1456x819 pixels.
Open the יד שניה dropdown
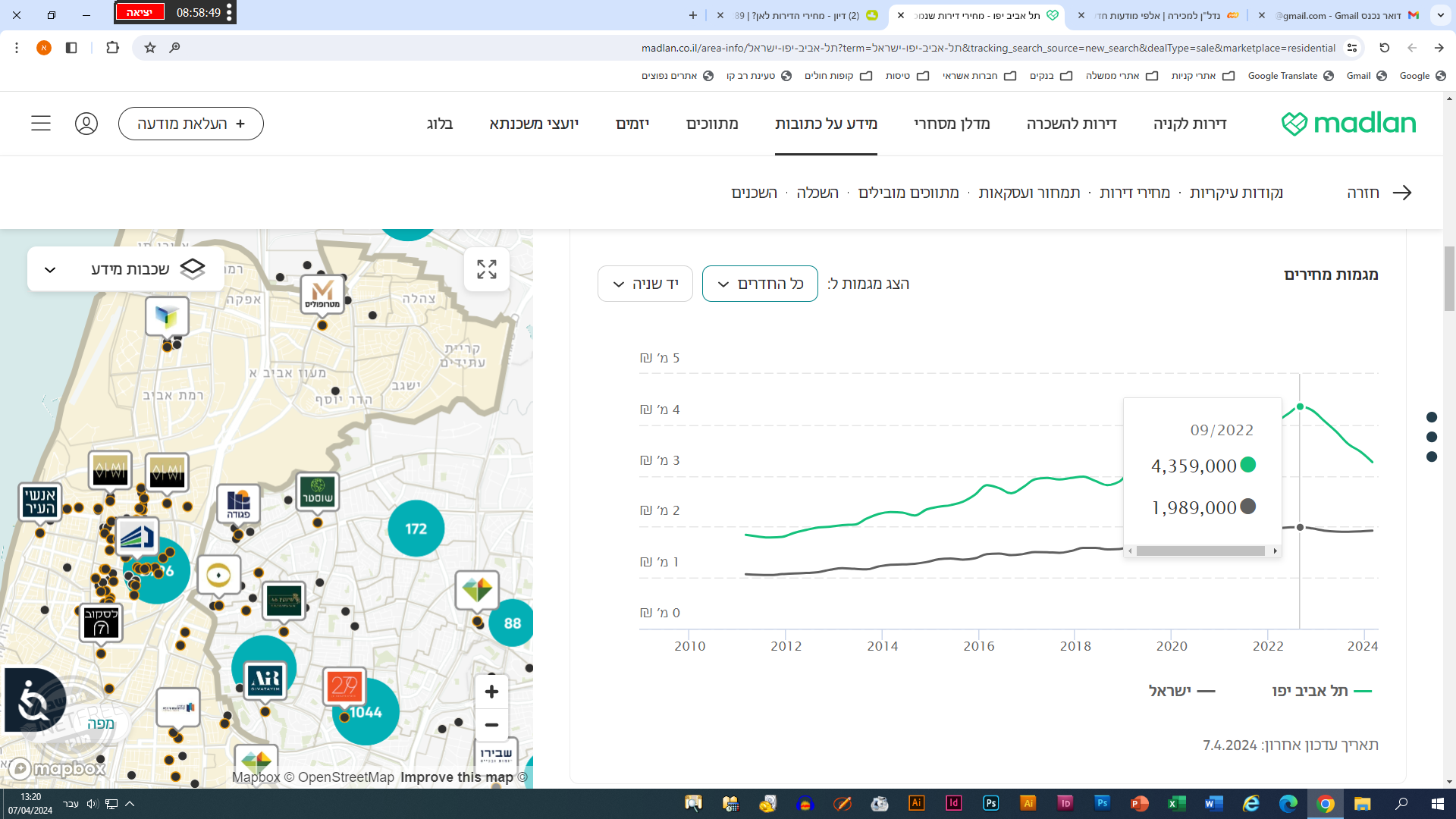(x=645, y=284)
